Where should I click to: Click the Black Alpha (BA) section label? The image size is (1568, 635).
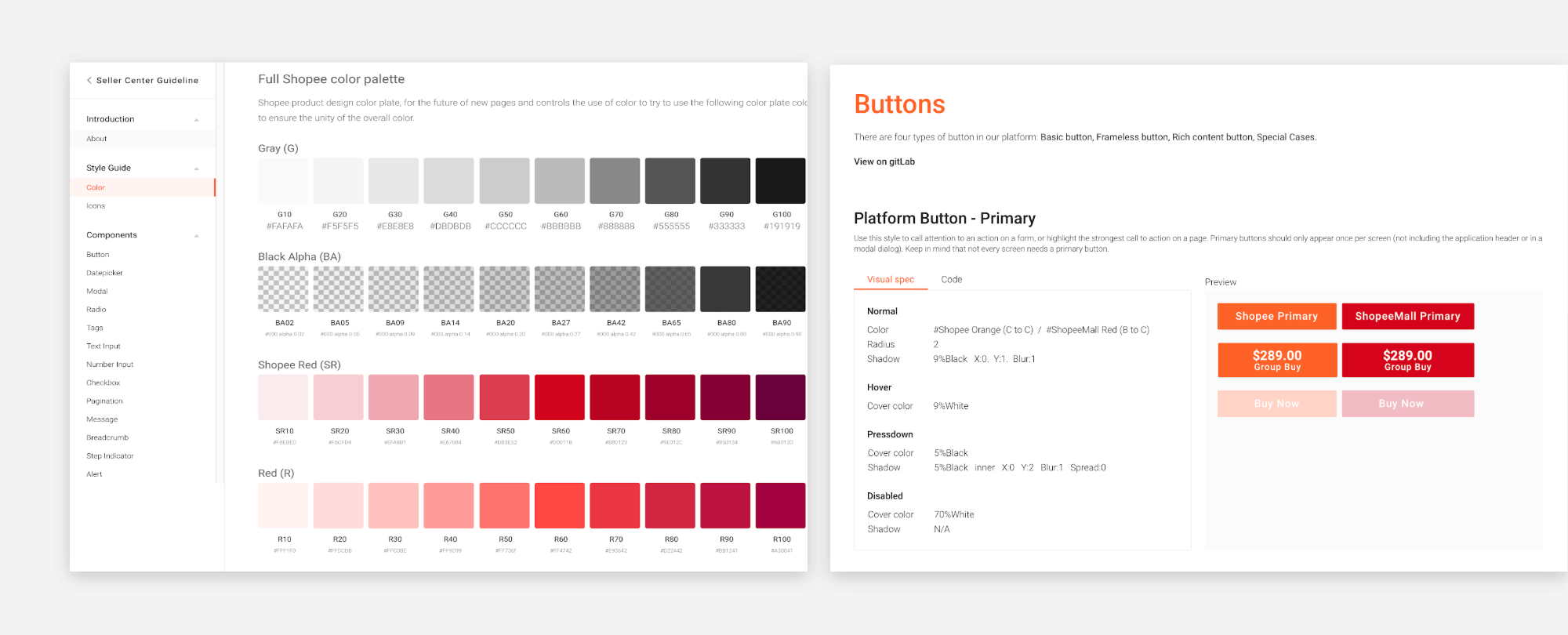pos(299,256)
